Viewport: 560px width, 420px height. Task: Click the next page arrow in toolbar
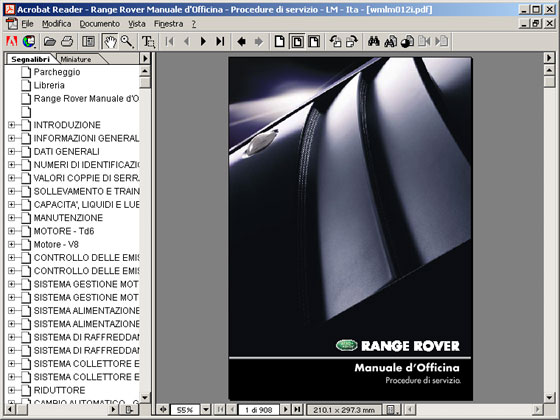point(204,41)
